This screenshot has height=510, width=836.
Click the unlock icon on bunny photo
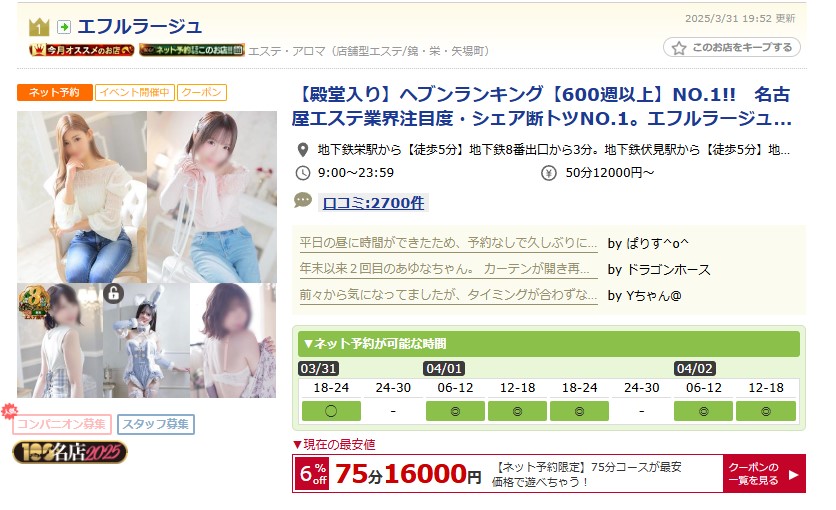(113, 293)
